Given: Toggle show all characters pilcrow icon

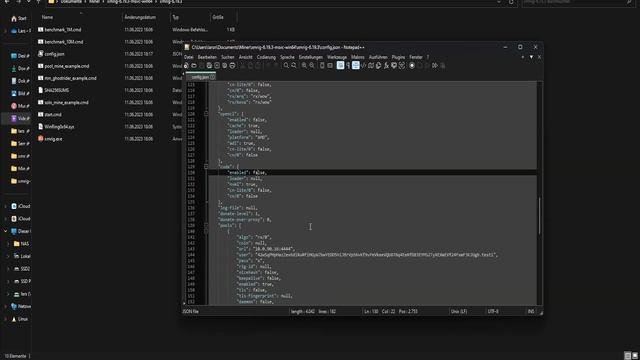Looking at the screenshot, I should 348,65.
